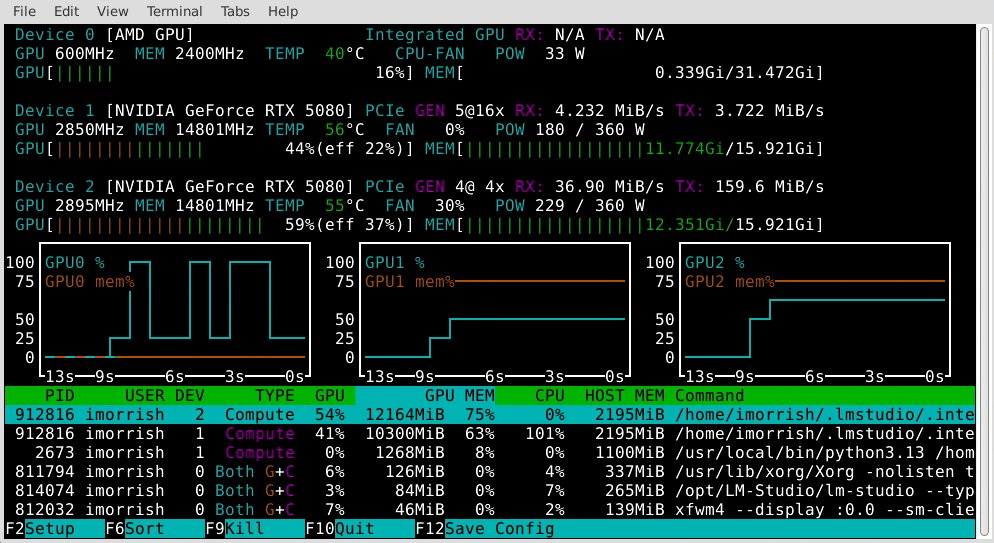Image resolution: width=994 pixels, height=543 pixels.
Task: Click Device 1 power reading 180 / 360 W
Action: 590,129
